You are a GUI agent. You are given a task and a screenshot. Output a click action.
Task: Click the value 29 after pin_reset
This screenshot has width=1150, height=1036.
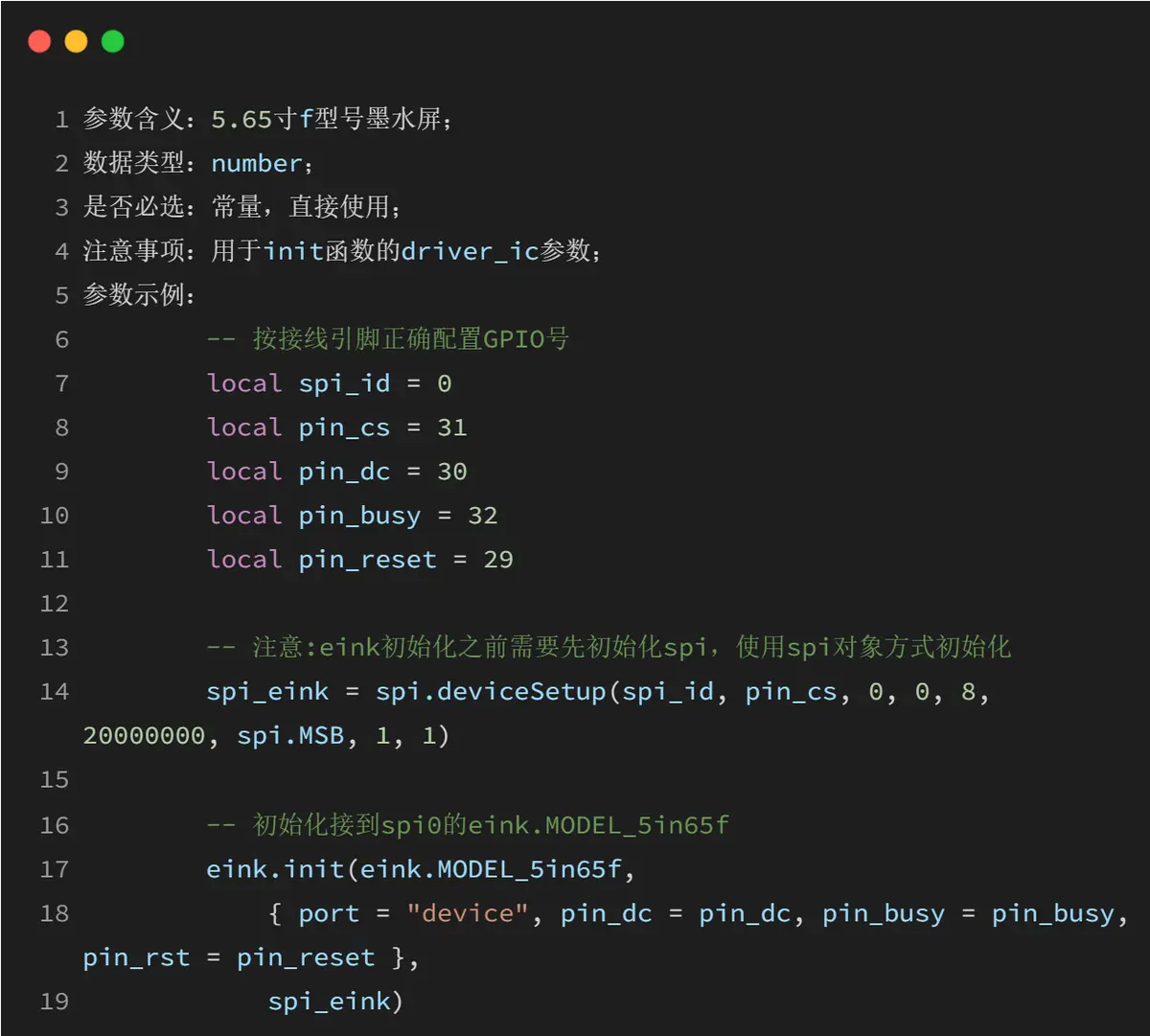click(x=498, y=560)
